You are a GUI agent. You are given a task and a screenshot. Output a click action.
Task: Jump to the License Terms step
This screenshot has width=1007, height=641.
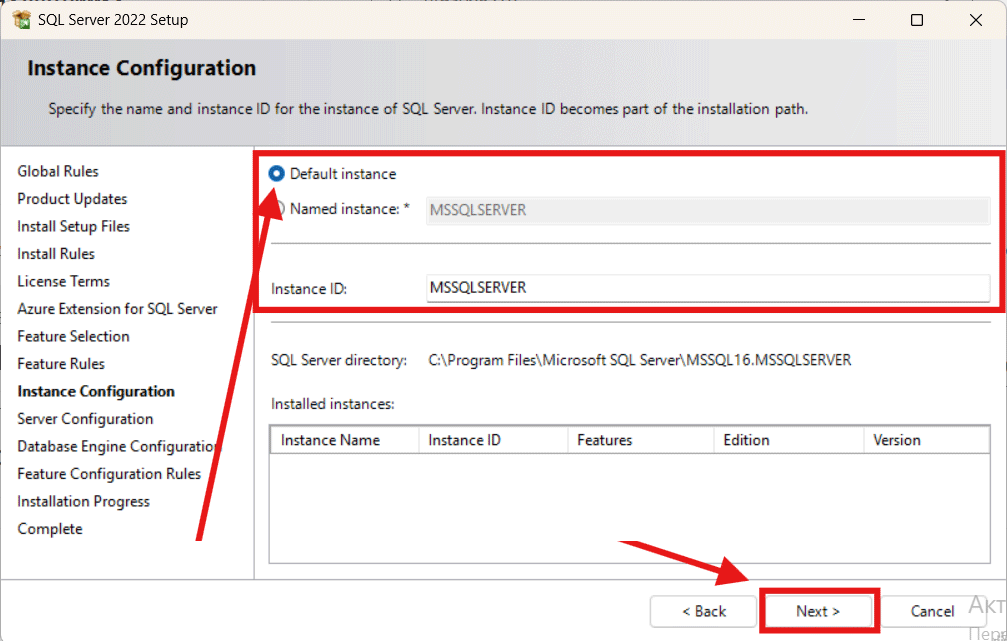click(63, 282)
